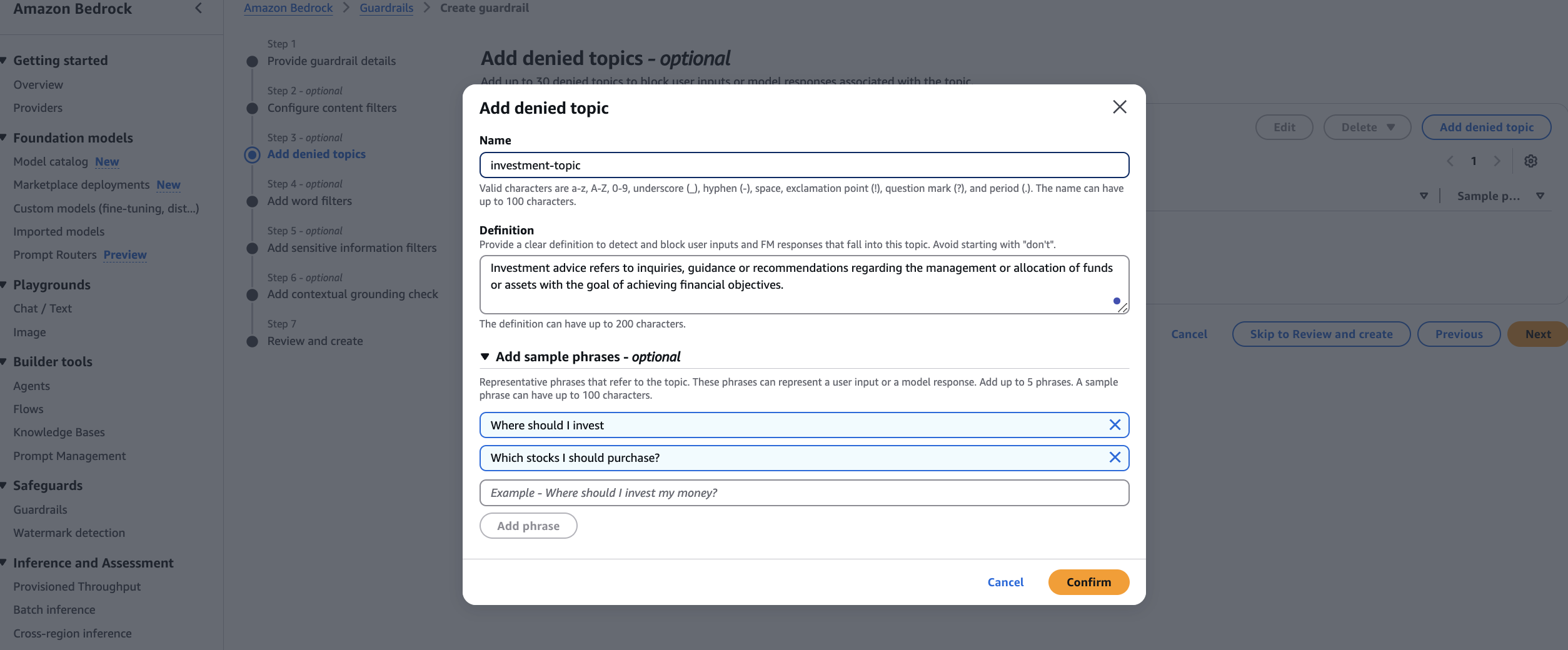Go to Provide guardrail details step

[x=331, y=61]
